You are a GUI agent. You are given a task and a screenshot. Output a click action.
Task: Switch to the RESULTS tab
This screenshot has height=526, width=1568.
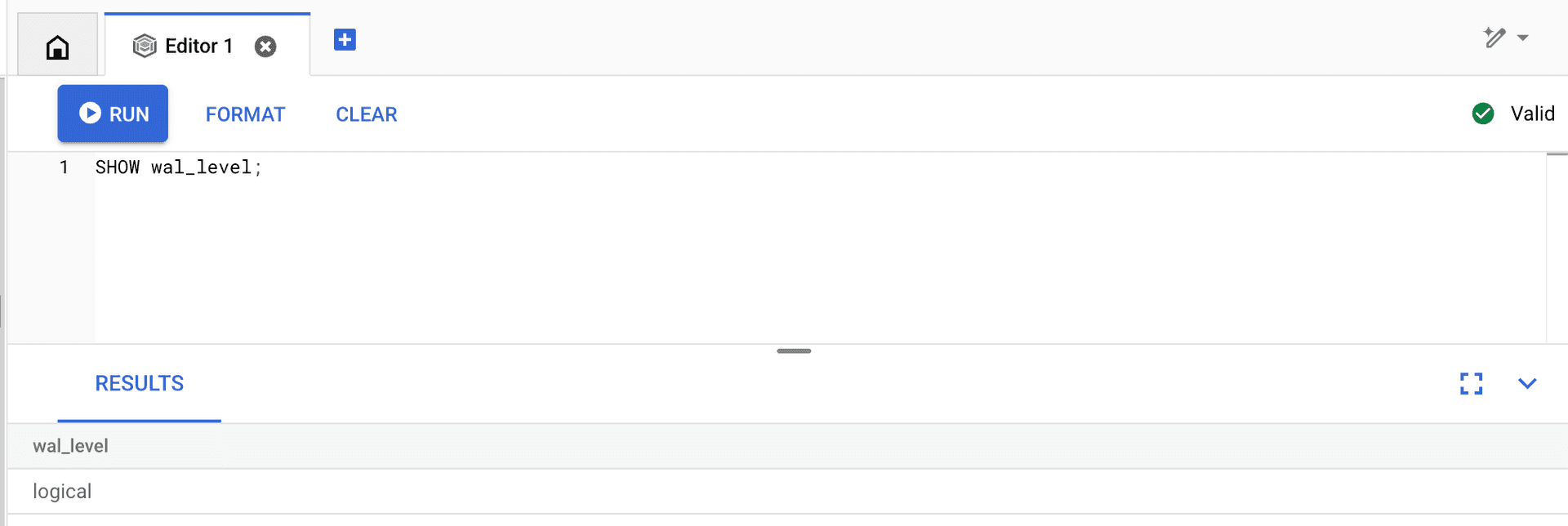click(x=140, y=383)
